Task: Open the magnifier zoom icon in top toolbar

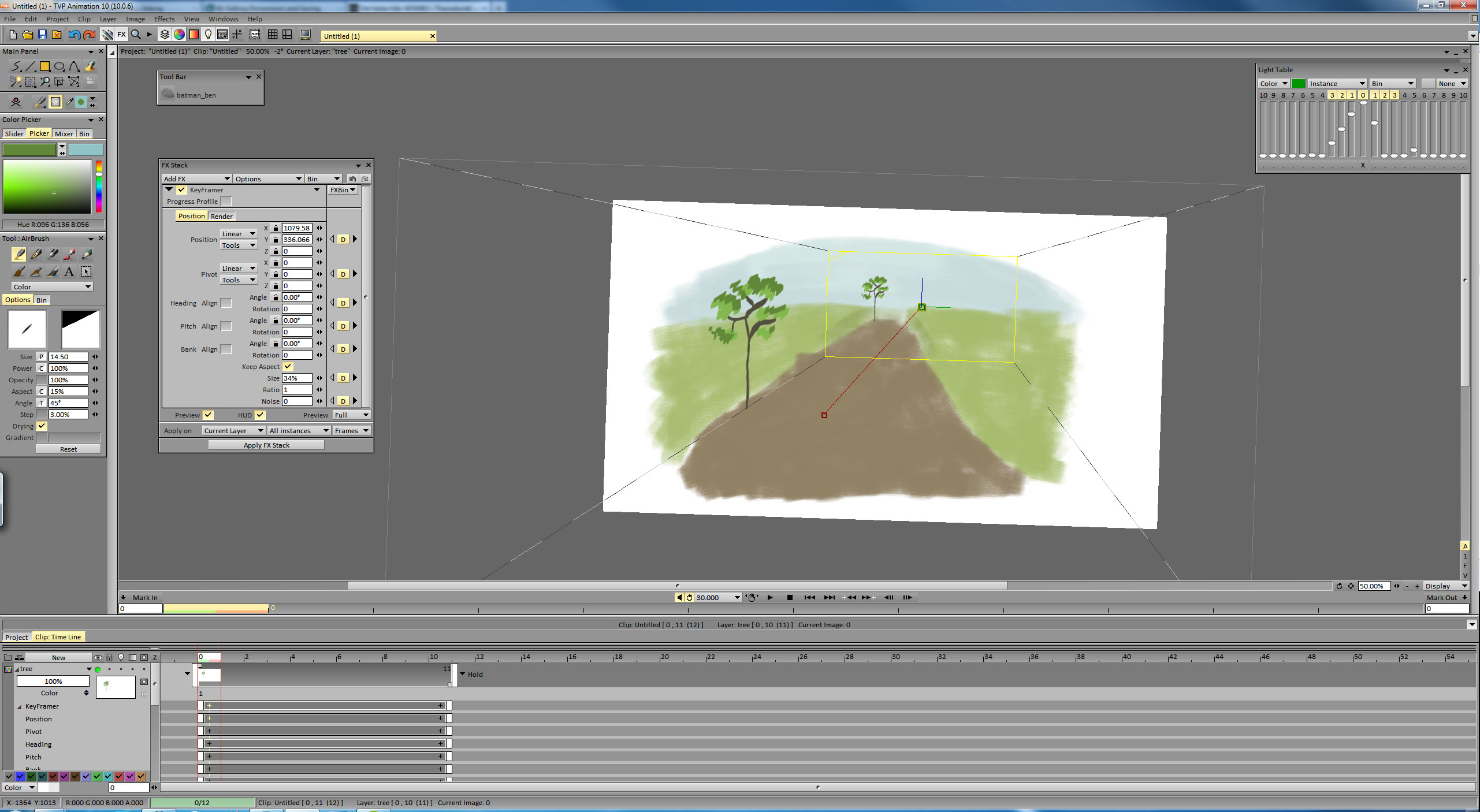Action: (x=136, y=35)
